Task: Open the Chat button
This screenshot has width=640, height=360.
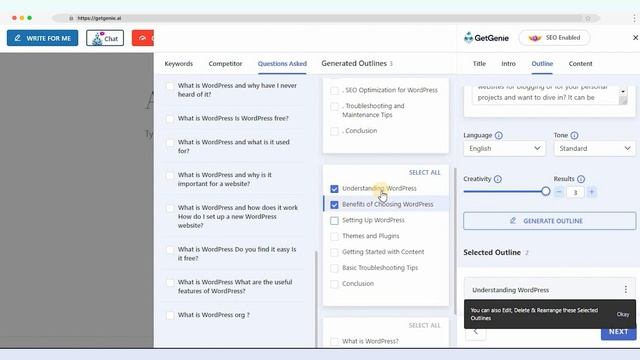Action: [105, 38]
